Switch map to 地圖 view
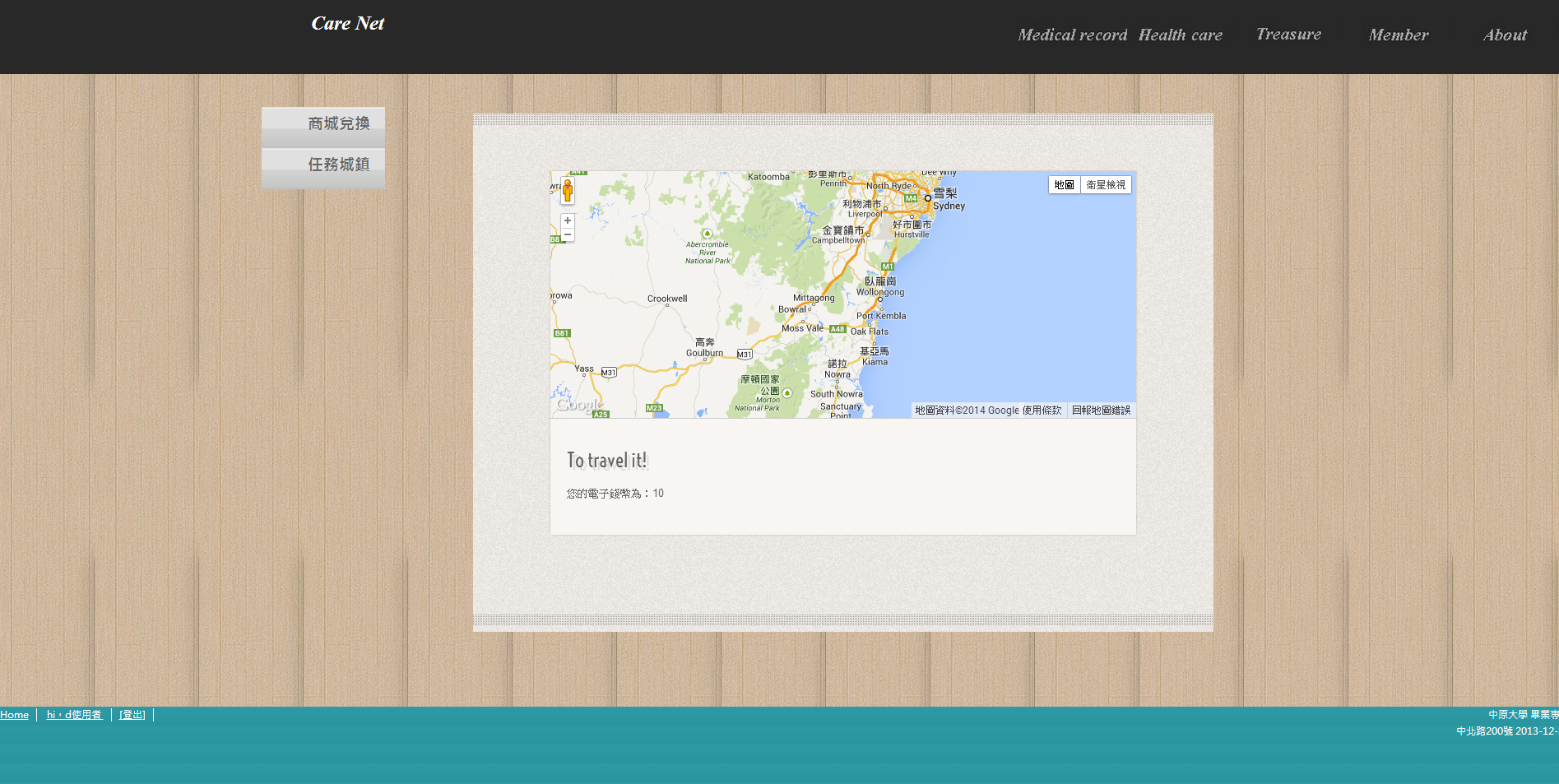 [x=1064, y=185]
